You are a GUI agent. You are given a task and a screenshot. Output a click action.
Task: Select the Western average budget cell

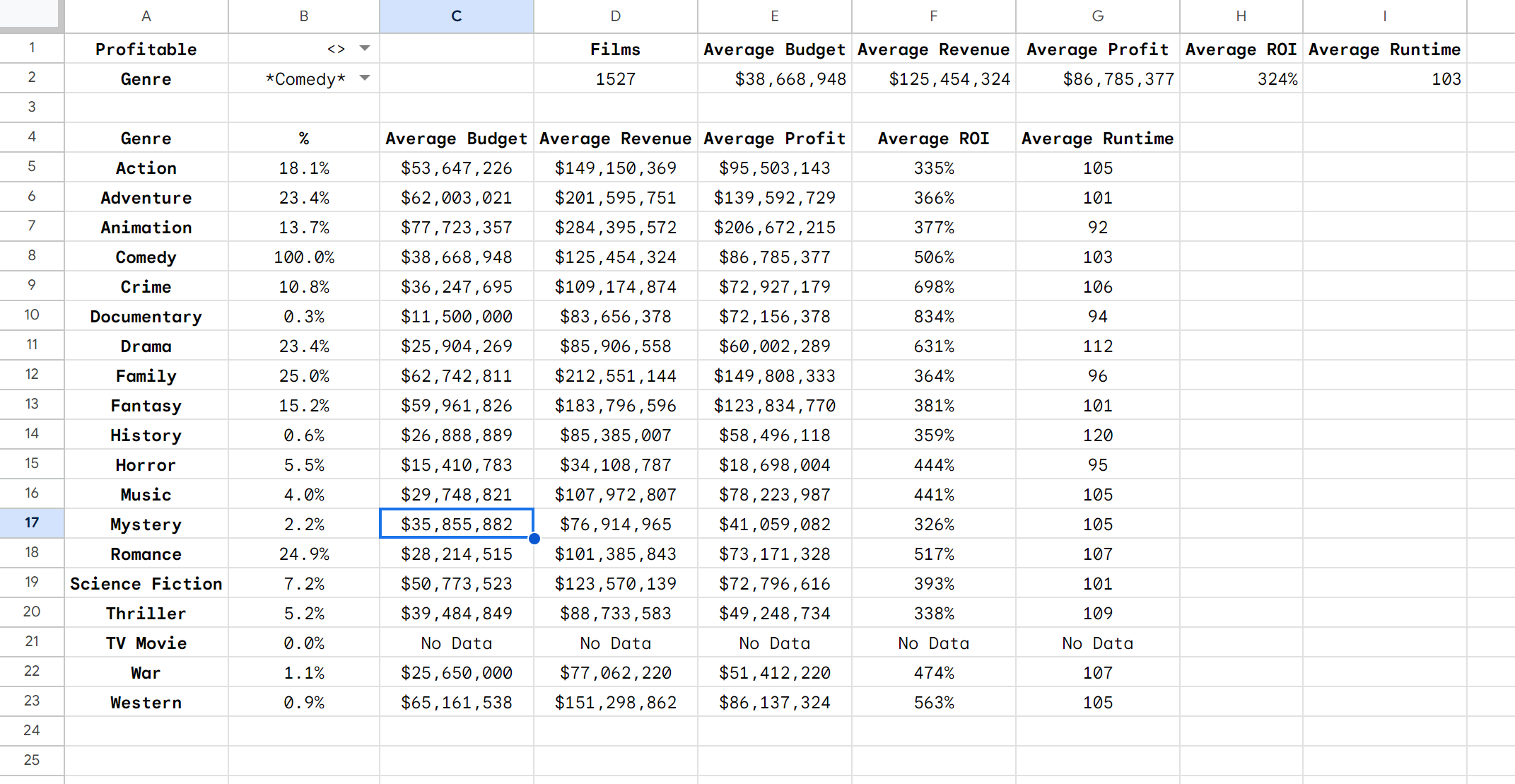click(x=456, y=702)
